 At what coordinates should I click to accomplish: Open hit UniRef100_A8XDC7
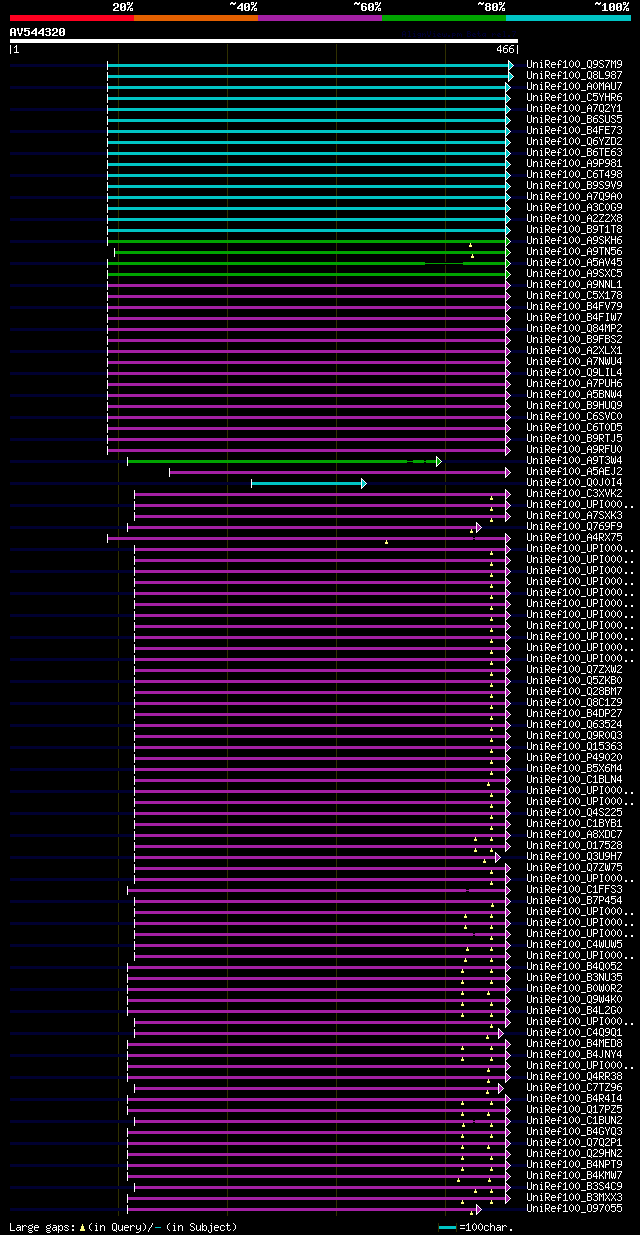coord(574,834)
